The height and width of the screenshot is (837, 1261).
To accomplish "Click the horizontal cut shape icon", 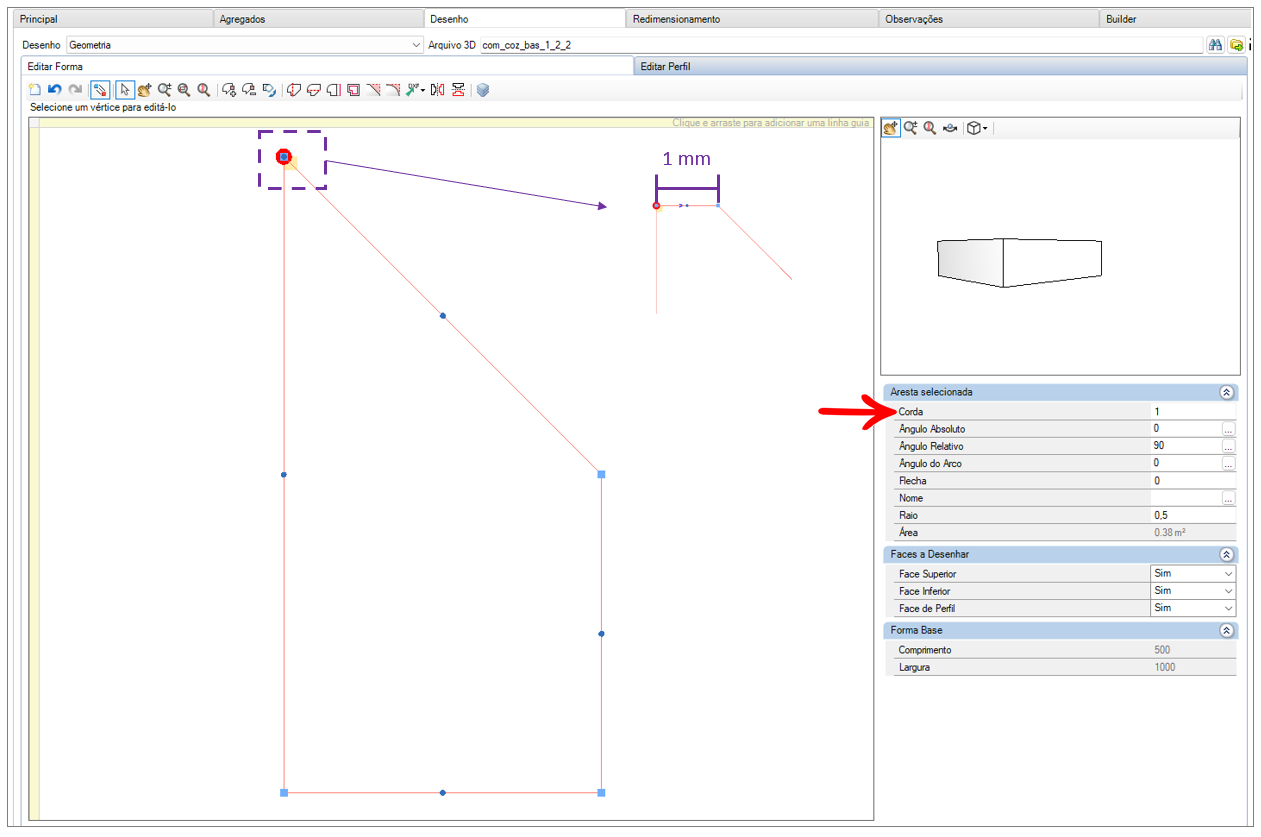I will (x=314, y=90).
